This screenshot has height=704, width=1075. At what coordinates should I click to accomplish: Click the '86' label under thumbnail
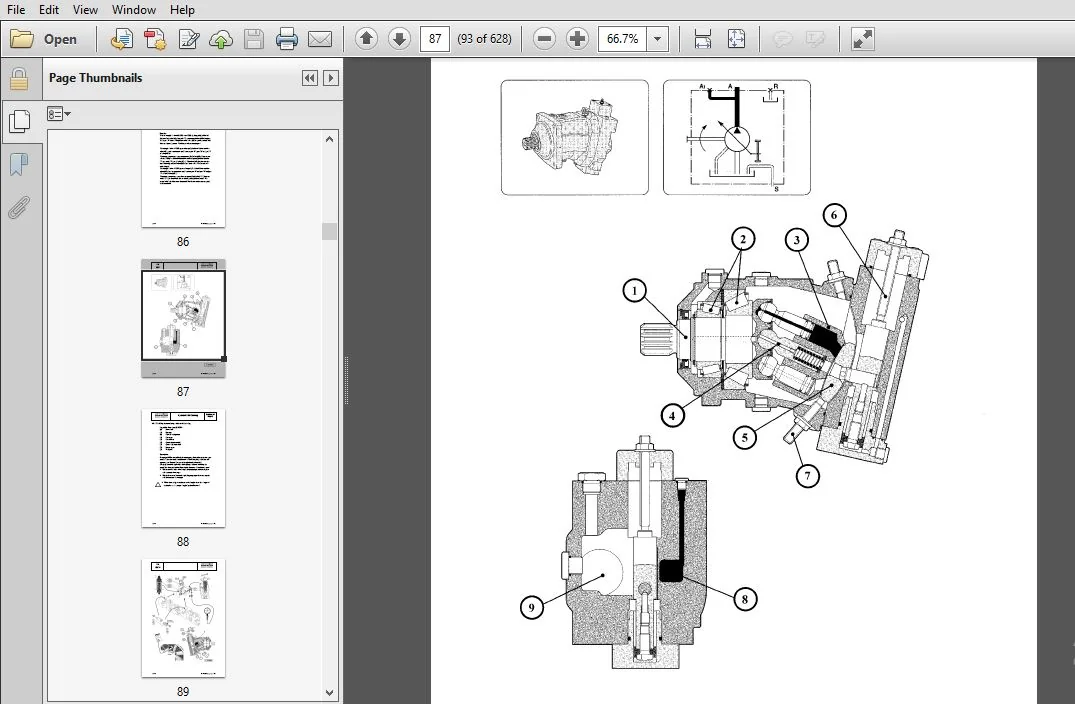(x=183, y=242)
